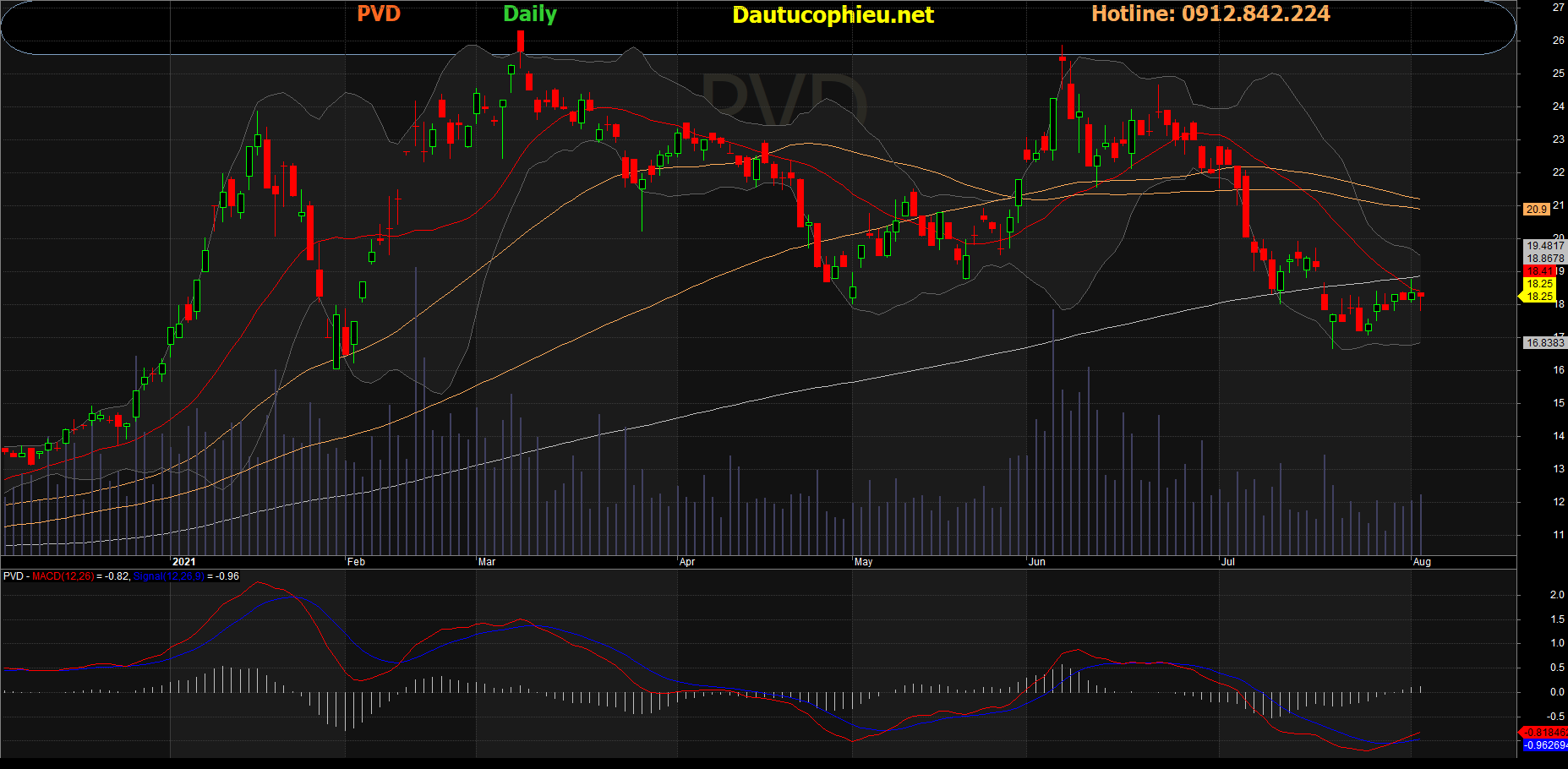Click the 2021 year marker on time axis
Image resolution: width=1568 pixels, height=769 pixels.
pos(183,562)
